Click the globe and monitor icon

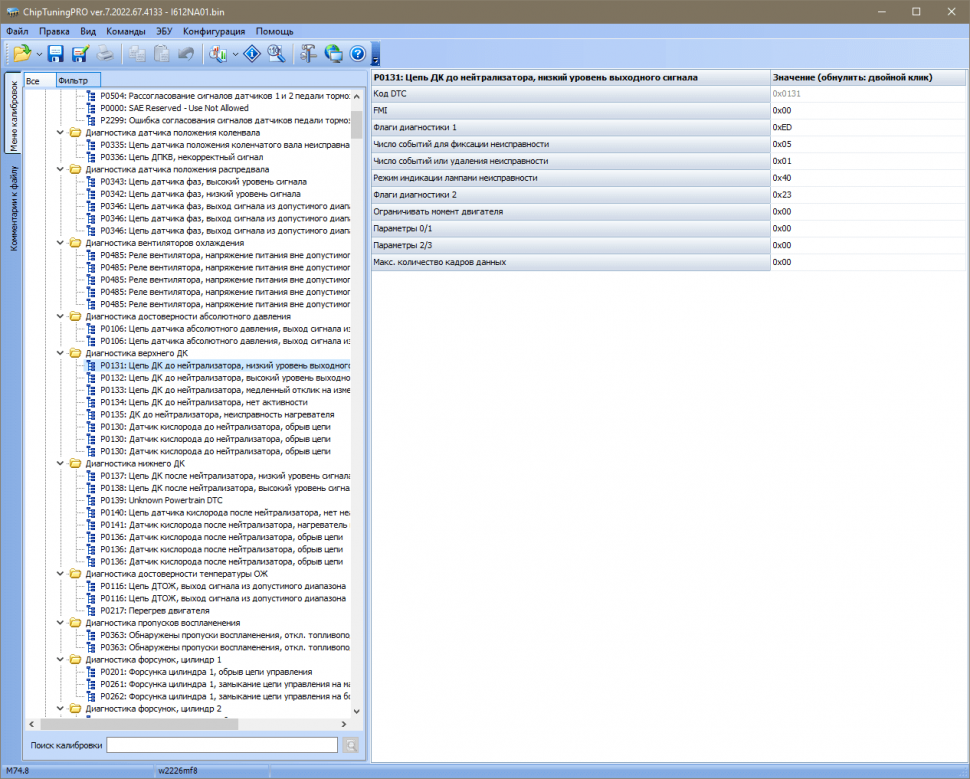pyautogui.click(x=333, y=54)
